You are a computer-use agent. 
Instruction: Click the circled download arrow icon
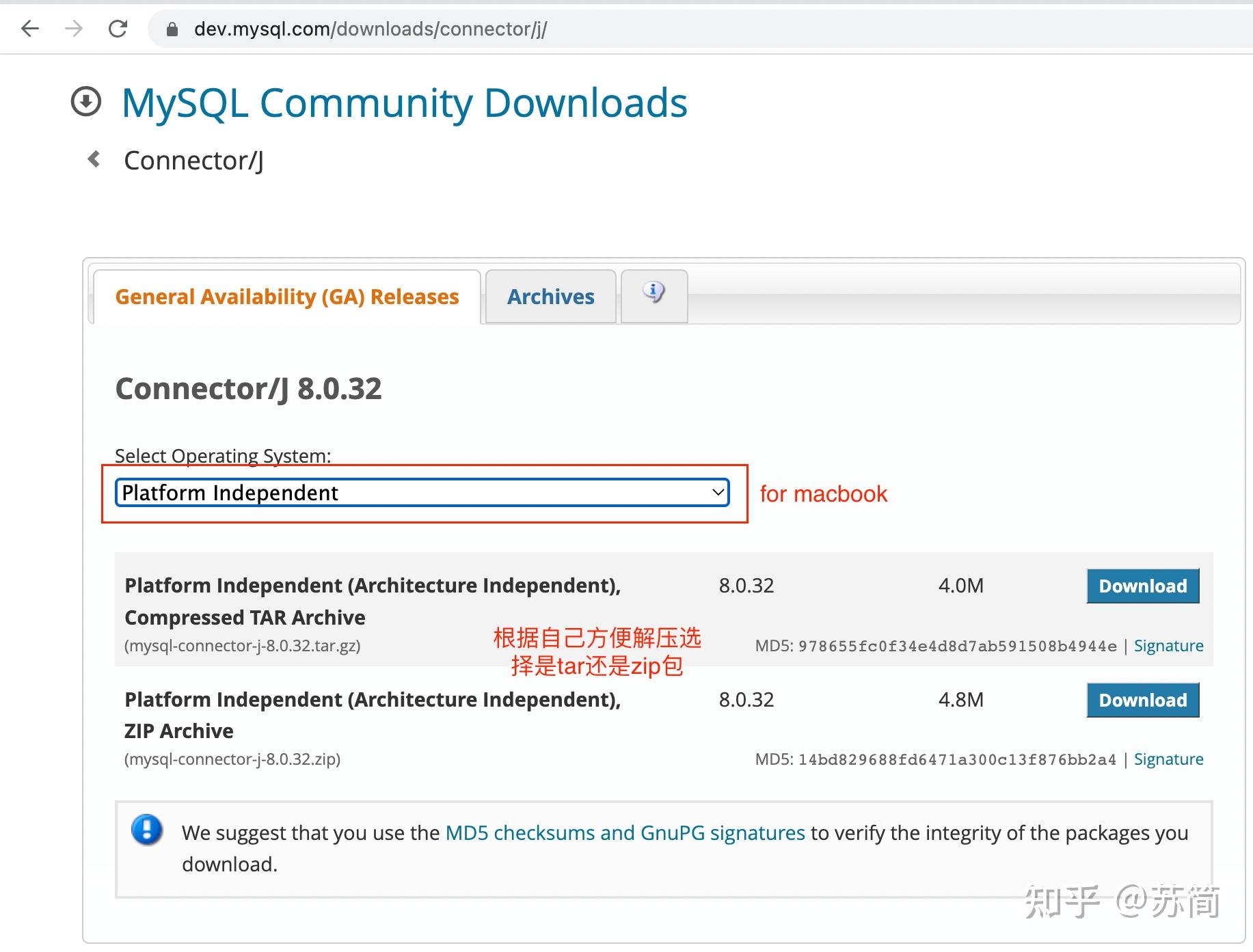pos(86,102)
